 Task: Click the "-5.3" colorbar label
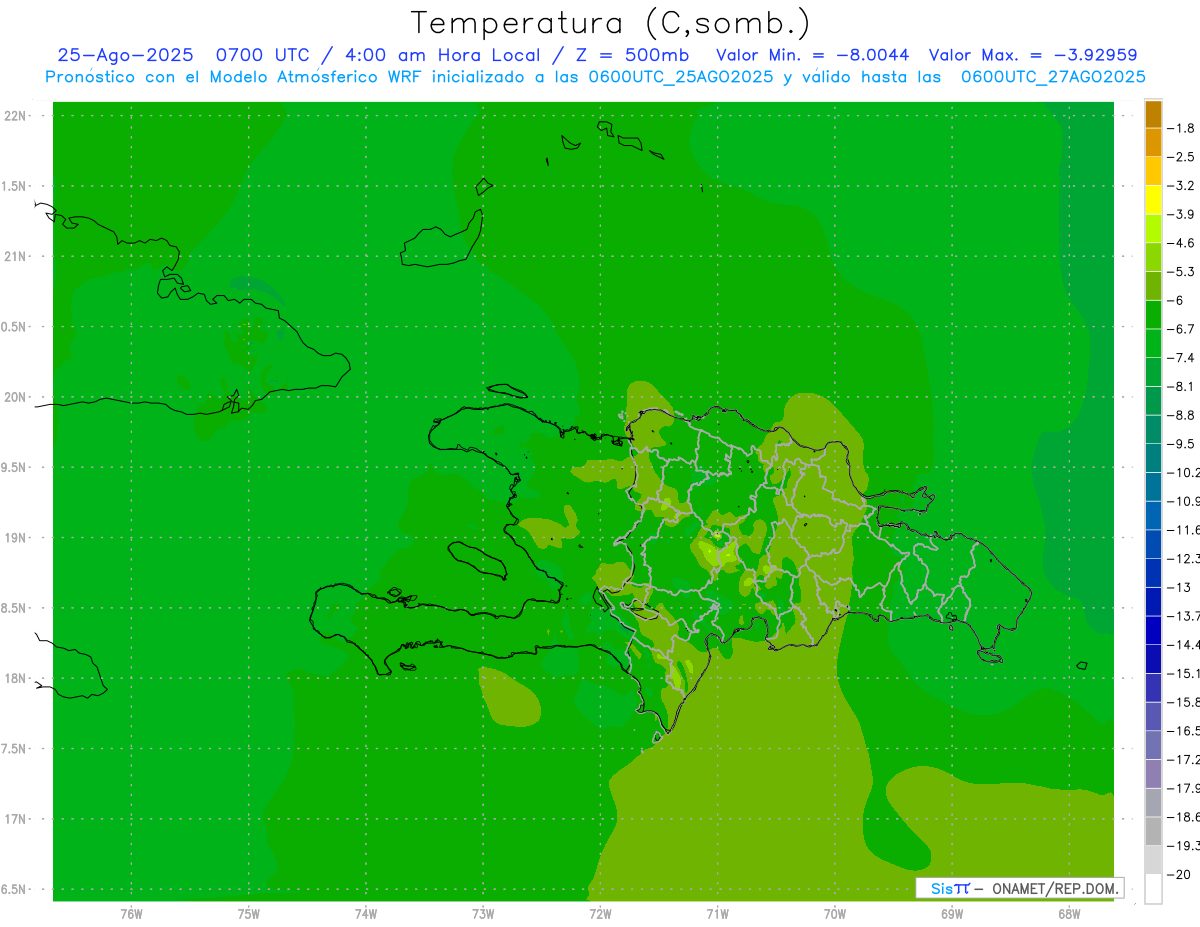(1181, 272)
